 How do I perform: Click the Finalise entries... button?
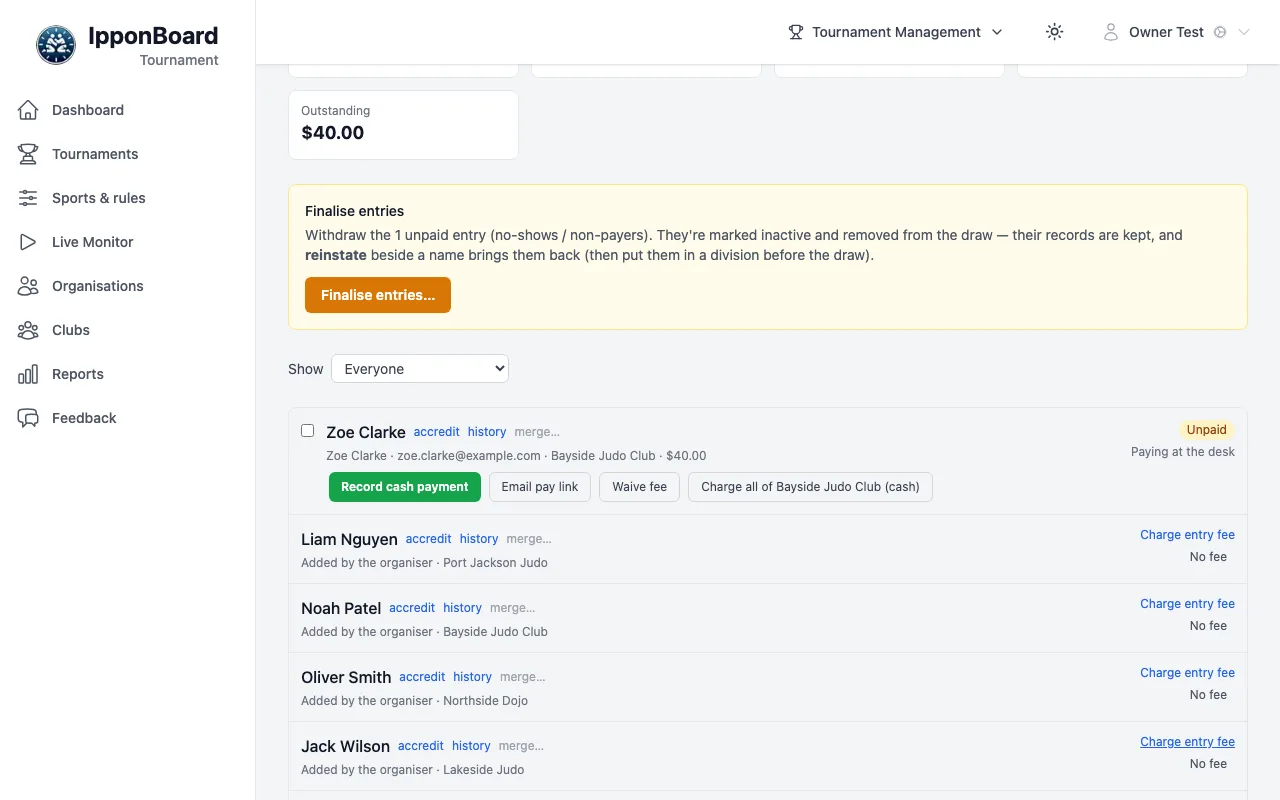(378, 295)
